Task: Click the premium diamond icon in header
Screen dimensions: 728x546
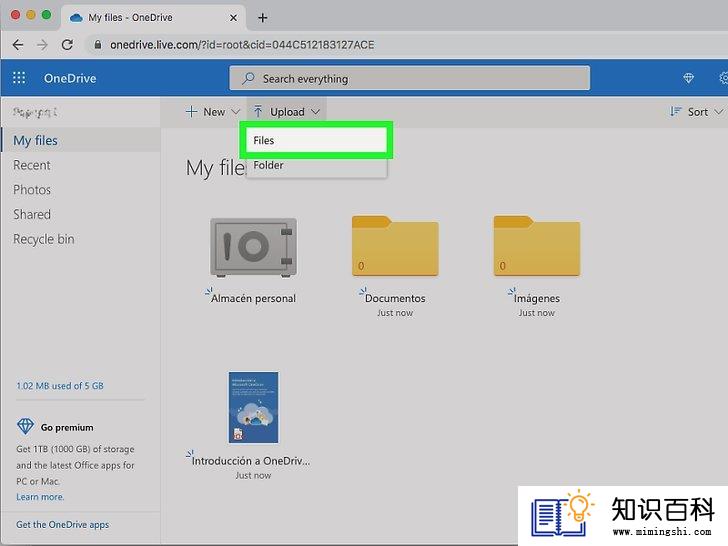Action: coord(688,78)
